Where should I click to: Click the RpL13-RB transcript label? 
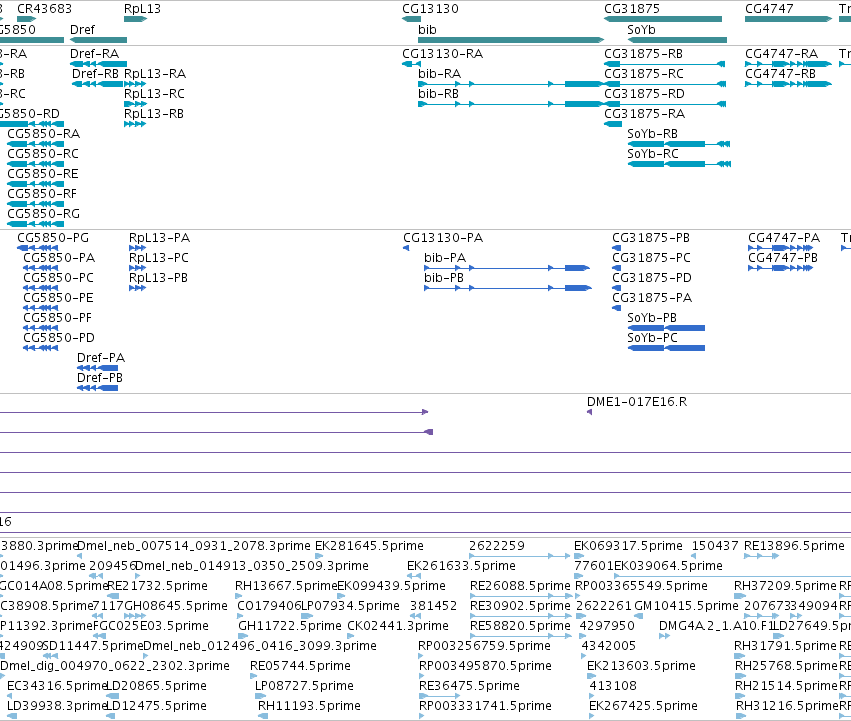[154, 113]
